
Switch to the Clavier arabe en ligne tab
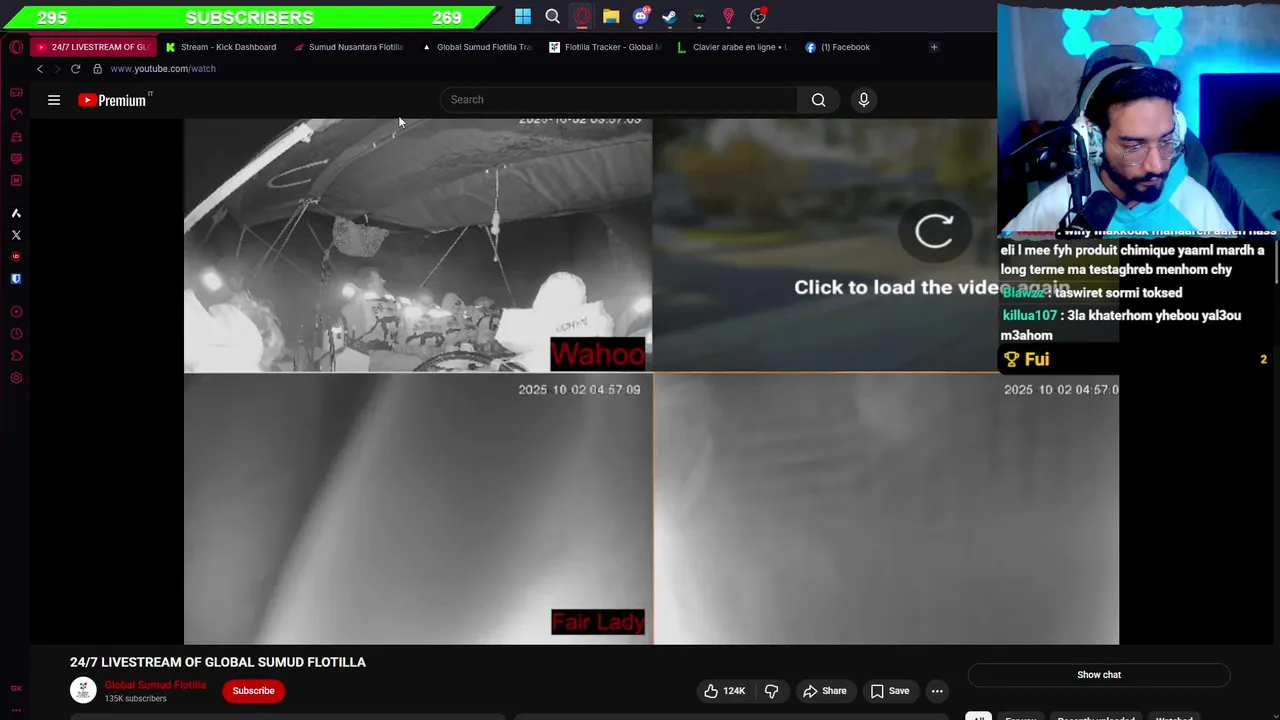click(x=733, y=47)
